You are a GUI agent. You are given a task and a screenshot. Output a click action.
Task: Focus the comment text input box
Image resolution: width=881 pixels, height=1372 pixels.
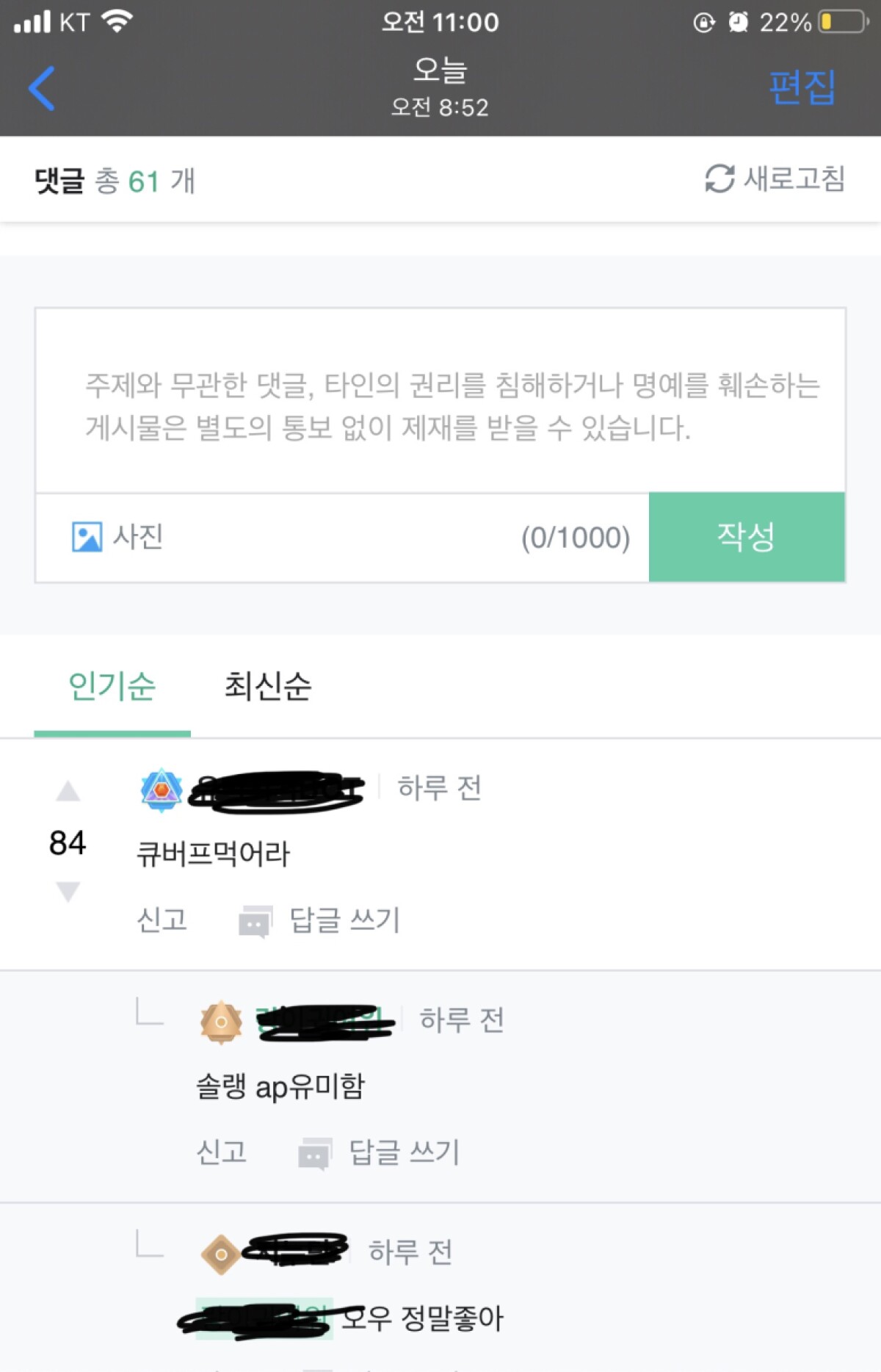[440, 401]
